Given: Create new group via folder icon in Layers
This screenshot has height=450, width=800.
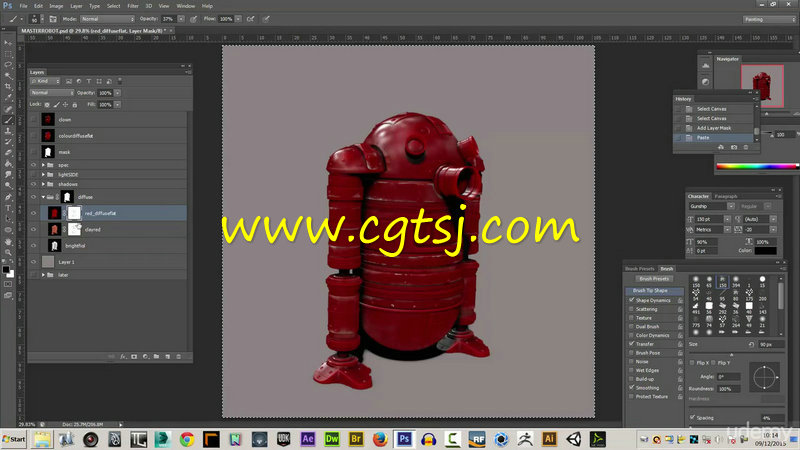Looking at the screenshot, I should [157, 357].
